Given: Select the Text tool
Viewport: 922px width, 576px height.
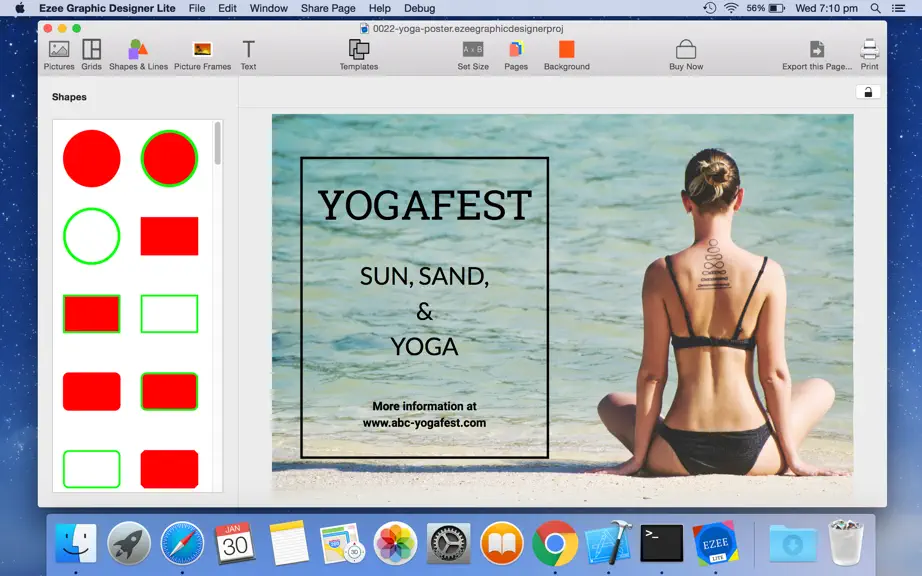Looking at the screenshot, I should (x=248, y=55).
